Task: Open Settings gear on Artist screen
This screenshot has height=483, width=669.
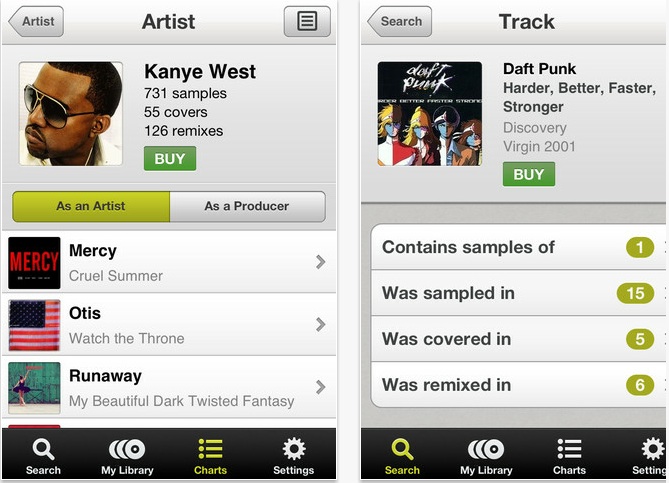Action: point(294,457)
